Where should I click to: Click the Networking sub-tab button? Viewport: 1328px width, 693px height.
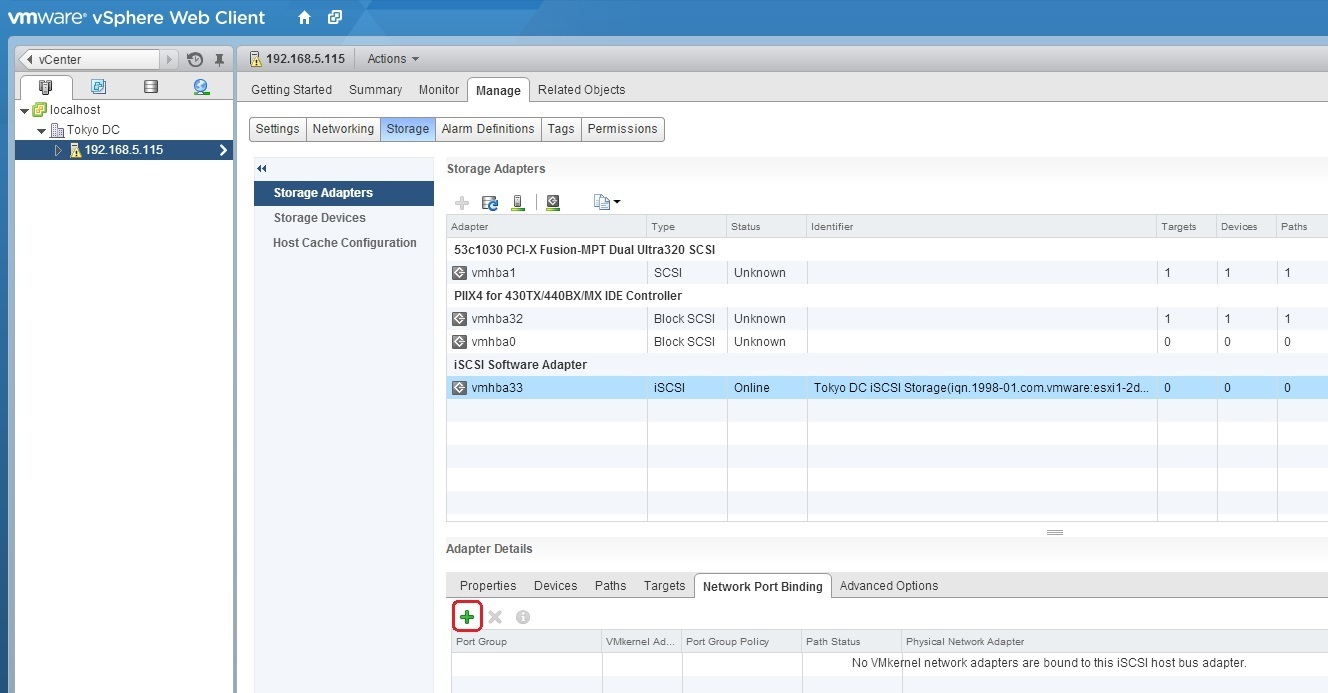click(x=343, y=129)
